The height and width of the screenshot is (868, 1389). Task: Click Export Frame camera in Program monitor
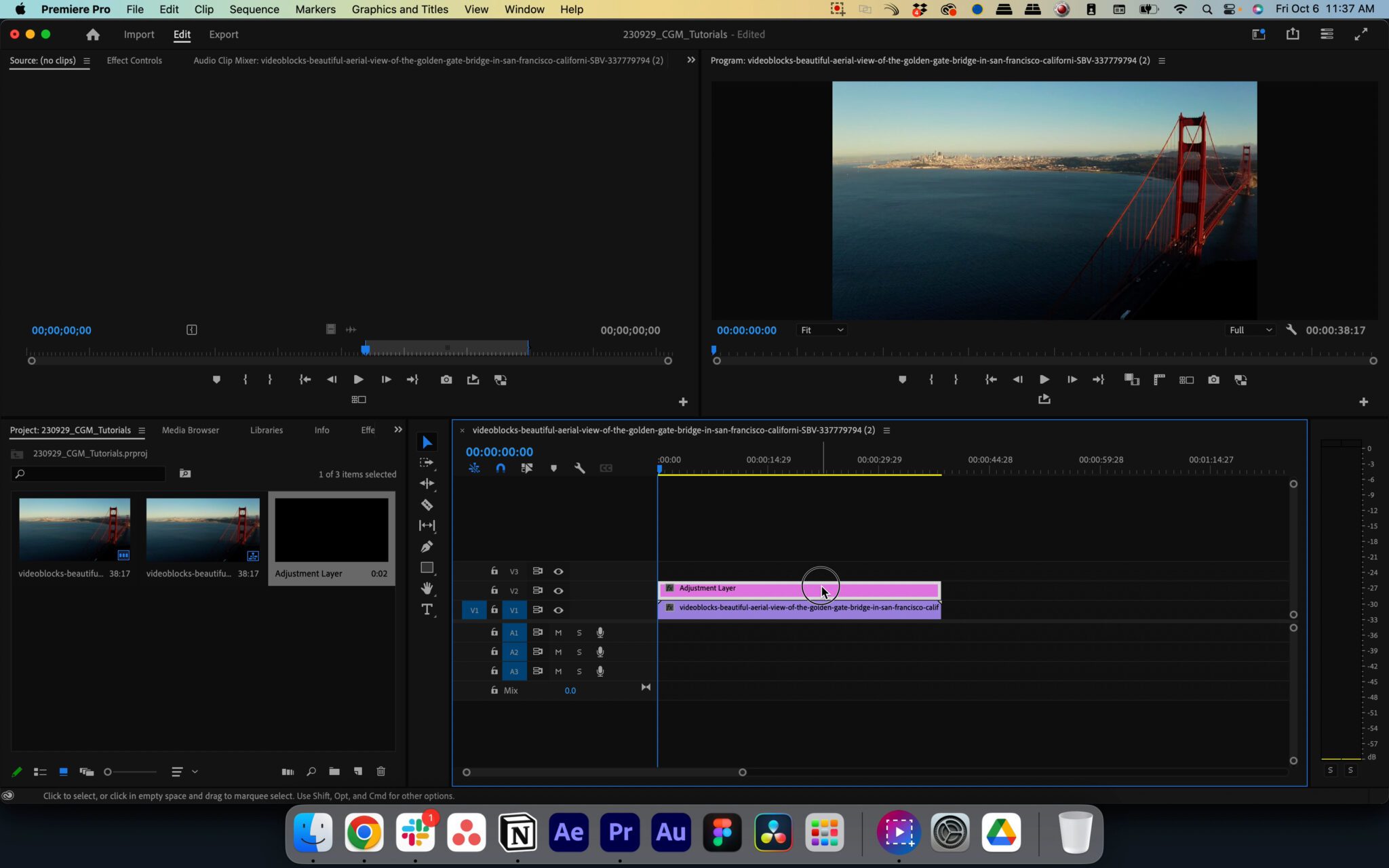(1213, 380)
